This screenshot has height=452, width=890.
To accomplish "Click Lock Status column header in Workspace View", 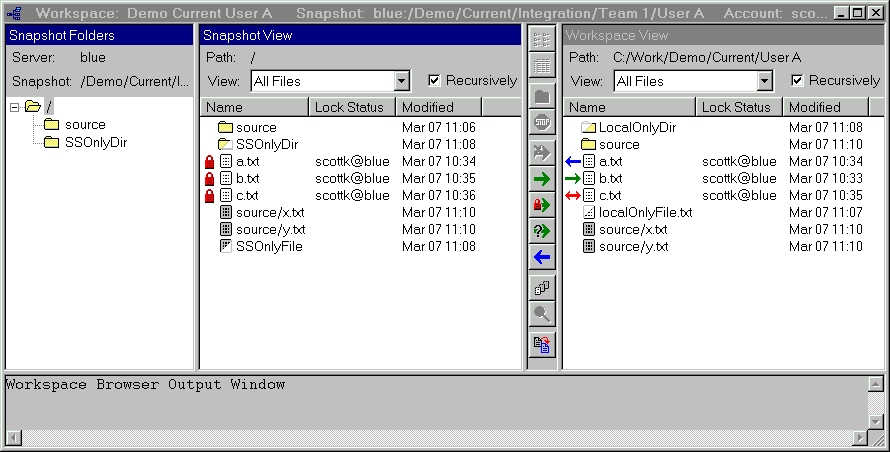I will 739,107.
